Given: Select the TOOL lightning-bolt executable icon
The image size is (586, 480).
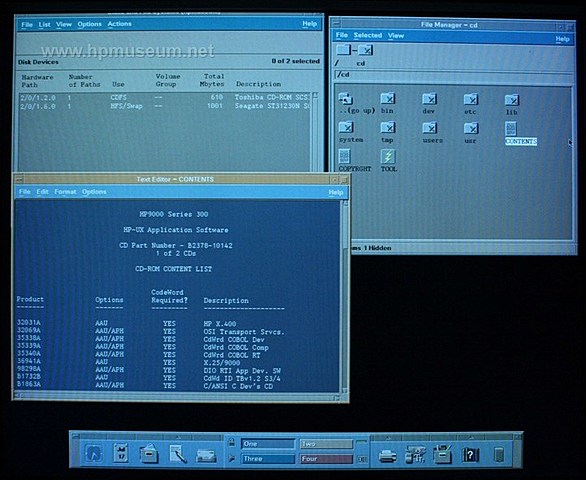Looking at the screenshot, I should click(x=388, y=156).
